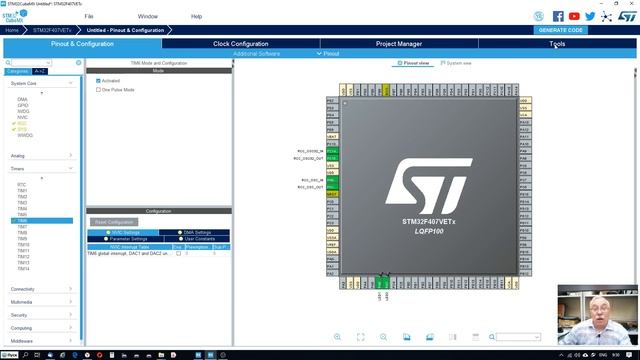
Task: Open the Window menu
Action: coord(147,16)
